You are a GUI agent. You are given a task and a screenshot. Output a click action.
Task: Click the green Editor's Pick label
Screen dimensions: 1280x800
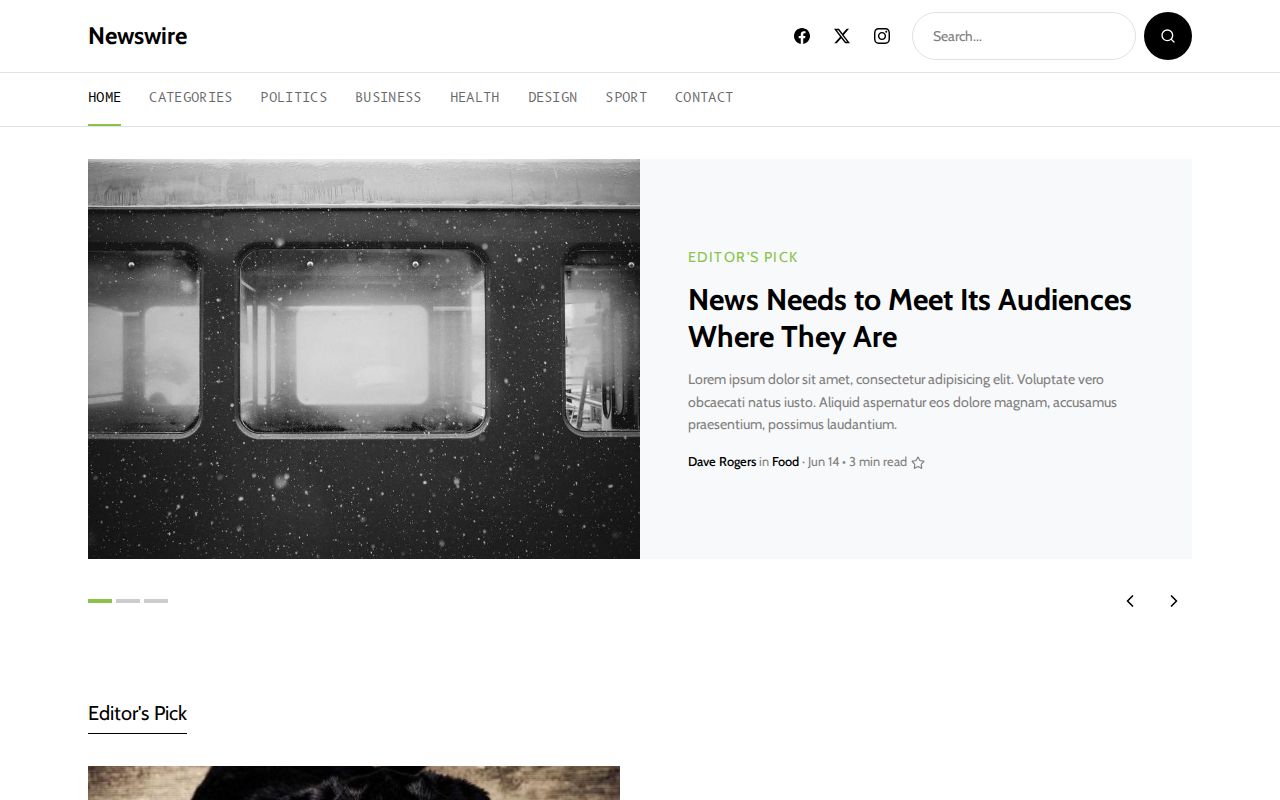coord(743,257)
